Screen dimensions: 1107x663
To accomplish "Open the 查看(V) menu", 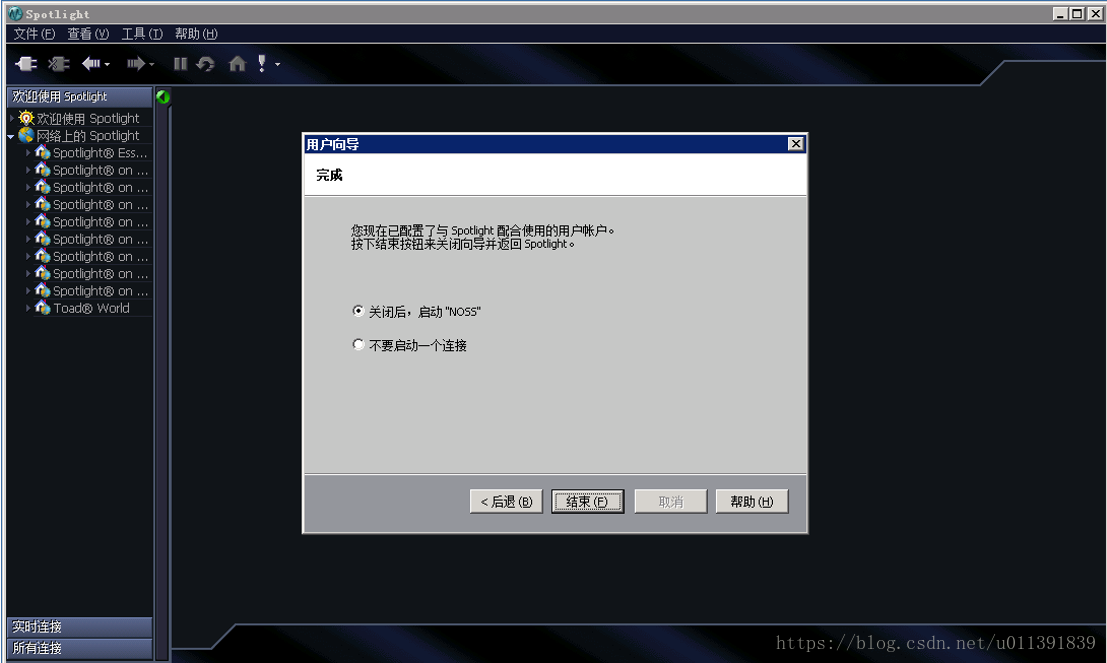I will point(88,33).
